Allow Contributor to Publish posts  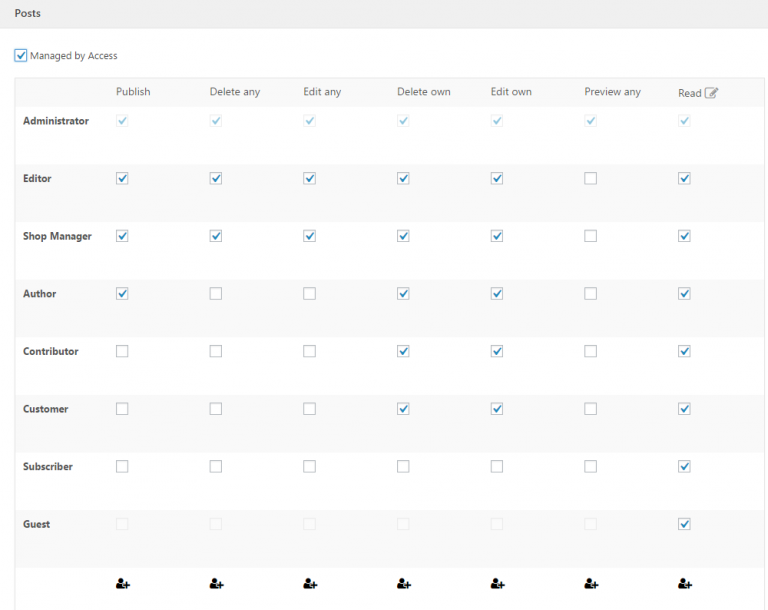[x=122, y=351]
